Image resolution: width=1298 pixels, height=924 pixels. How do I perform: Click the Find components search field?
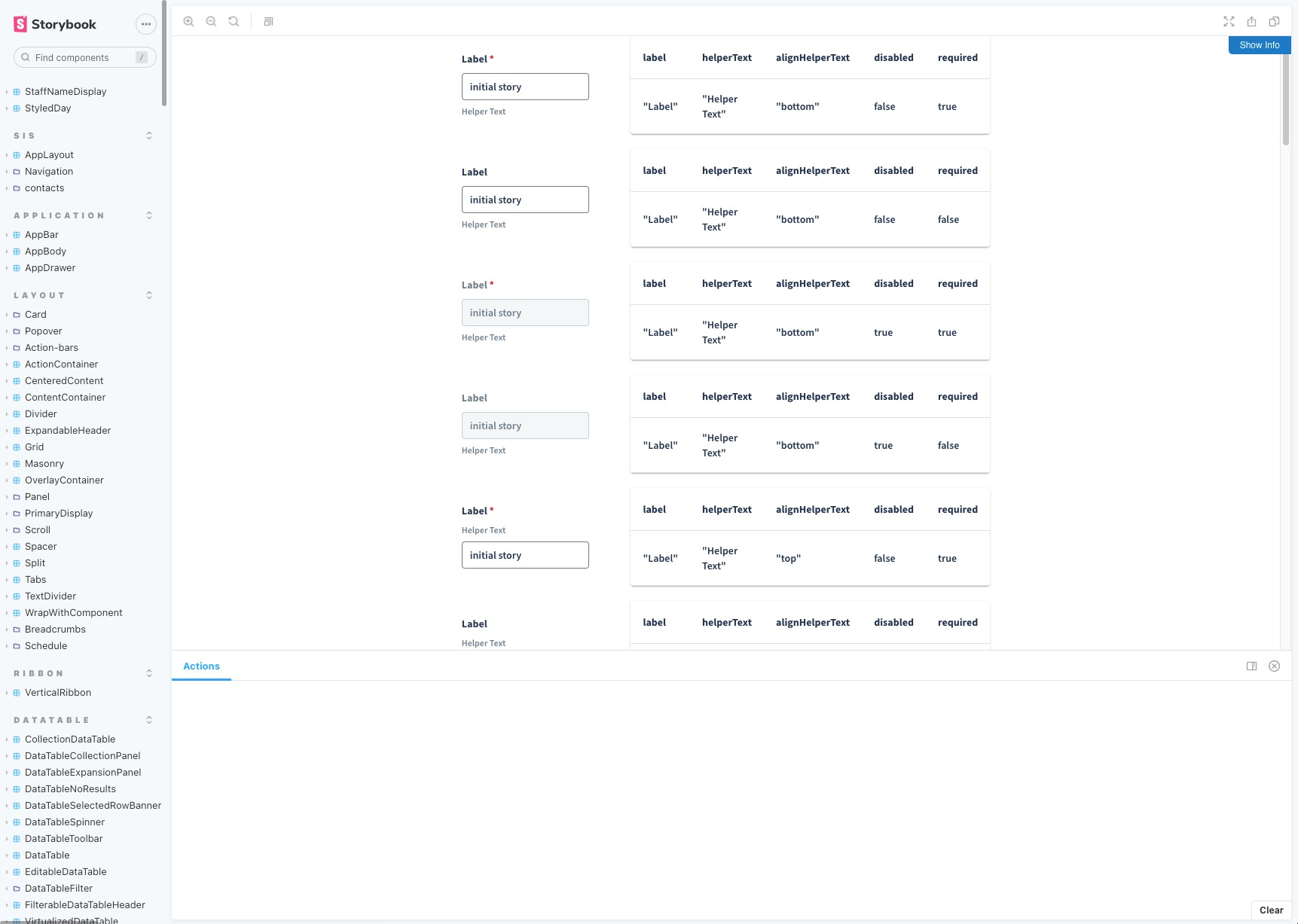[x=85, y=57]
